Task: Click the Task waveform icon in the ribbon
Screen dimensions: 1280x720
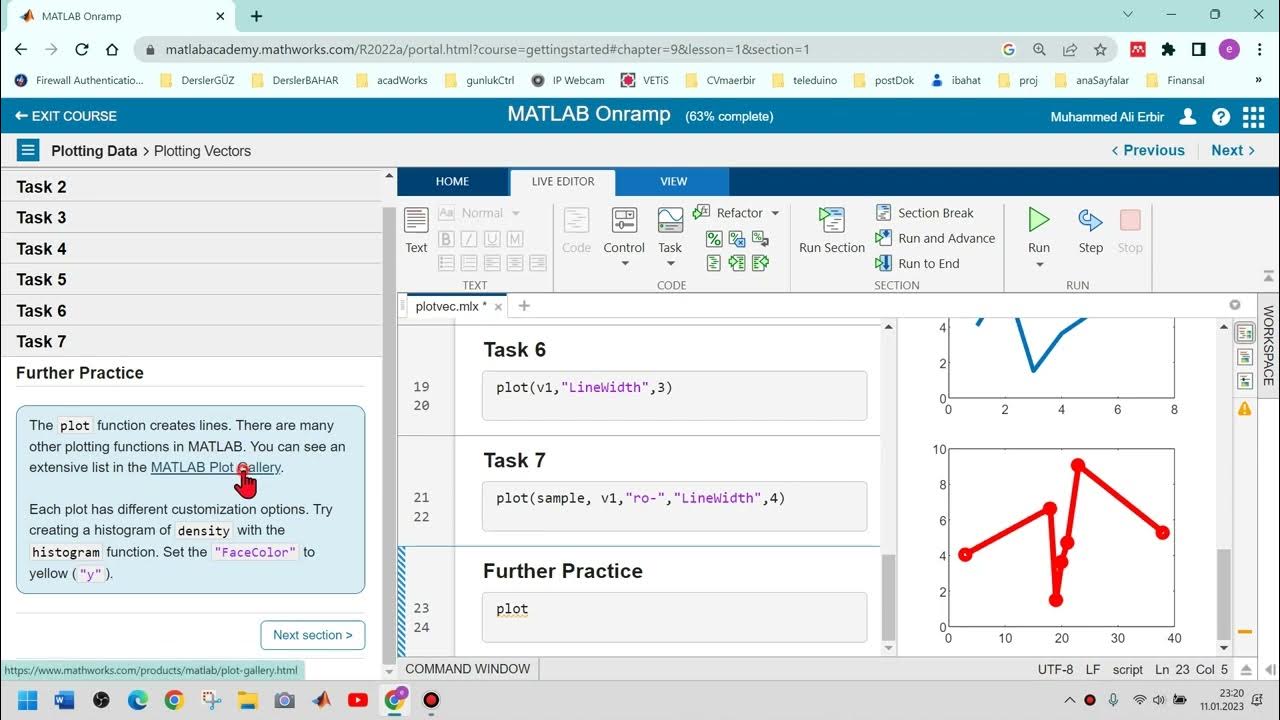Action: coord(670,220)
